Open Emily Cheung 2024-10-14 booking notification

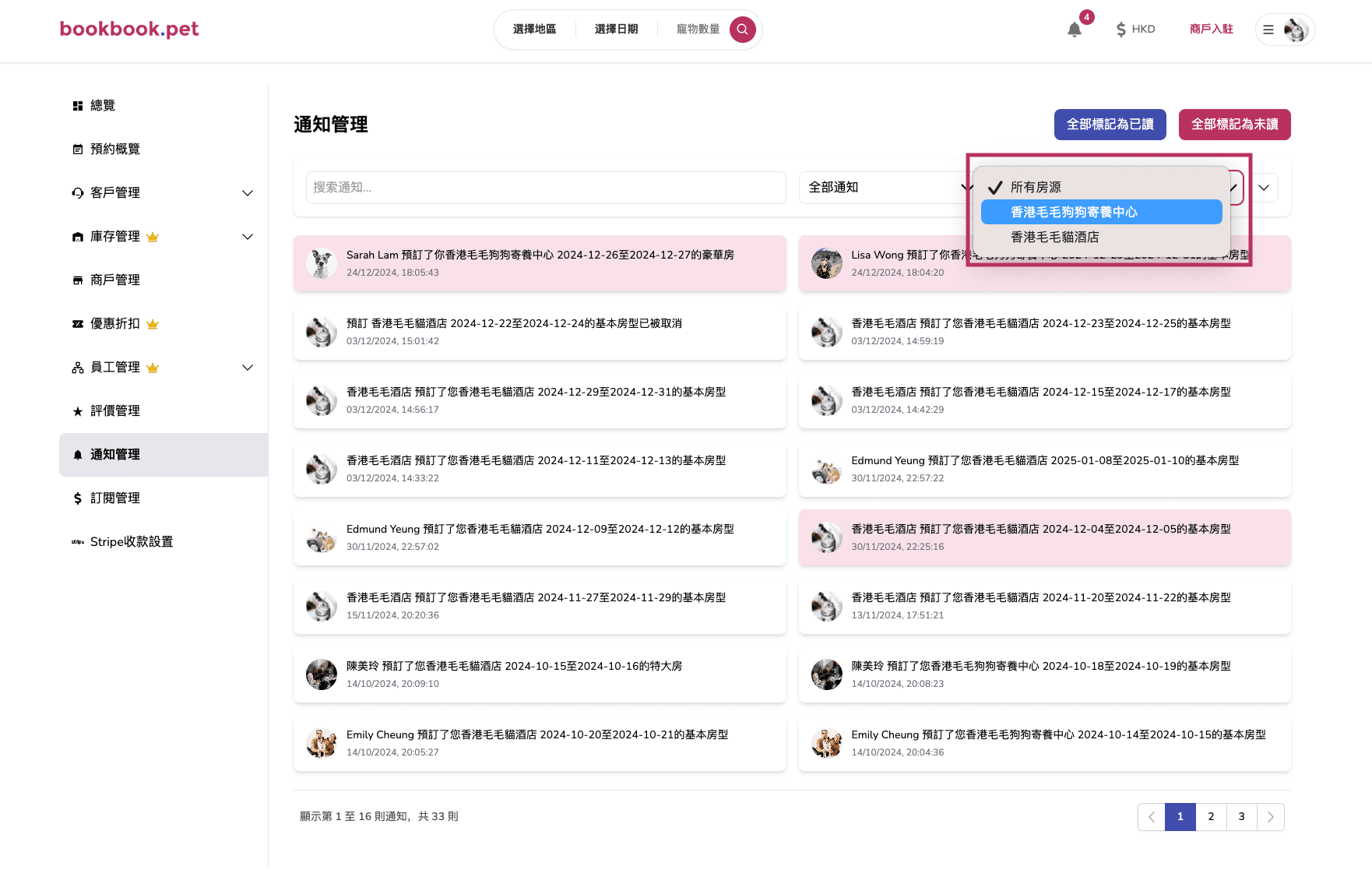point(1044,743)
